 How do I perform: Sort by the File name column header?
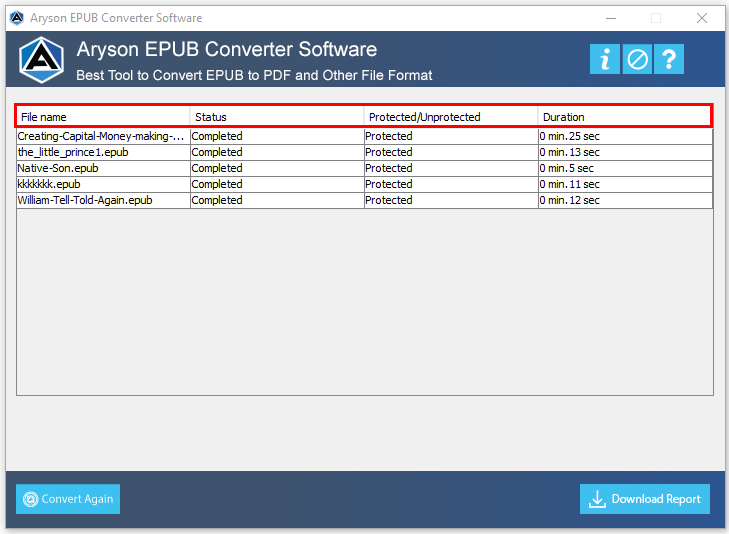point(103,117)
